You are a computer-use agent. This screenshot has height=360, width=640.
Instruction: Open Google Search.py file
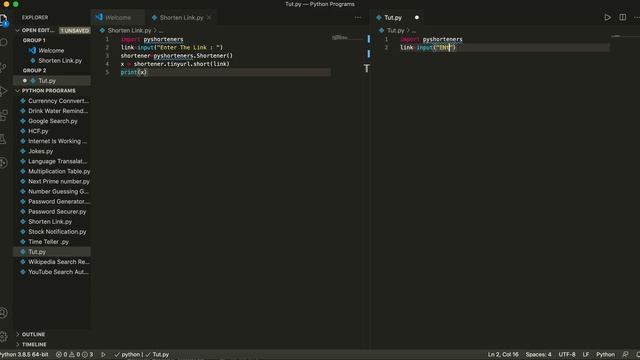coord(52,121)
